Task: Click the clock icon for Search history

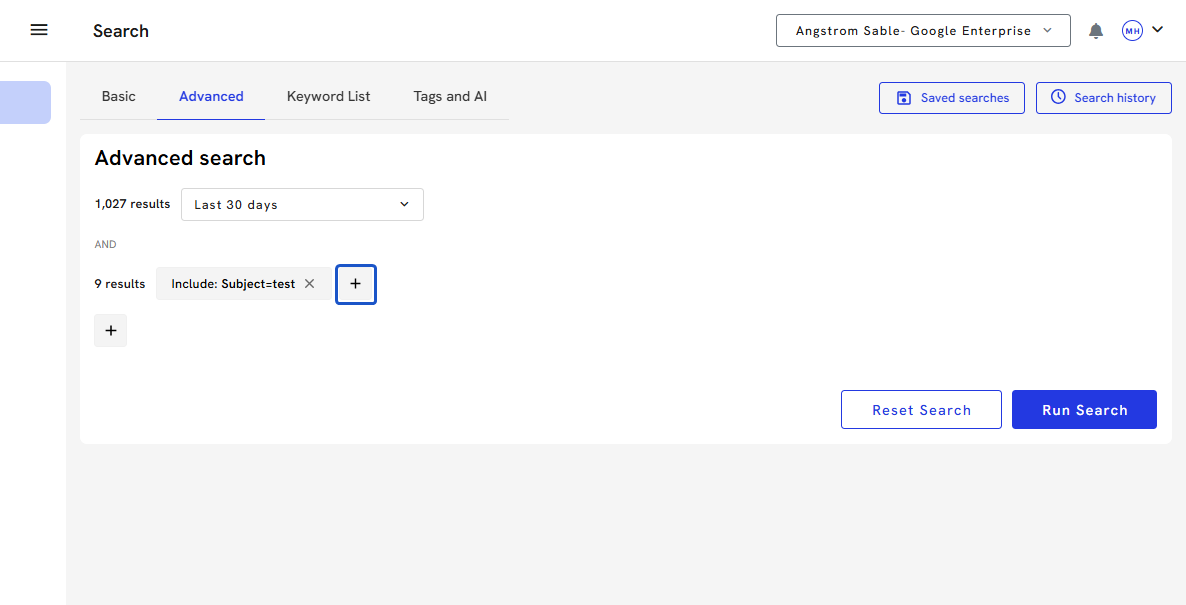Action: point(1058,98)
